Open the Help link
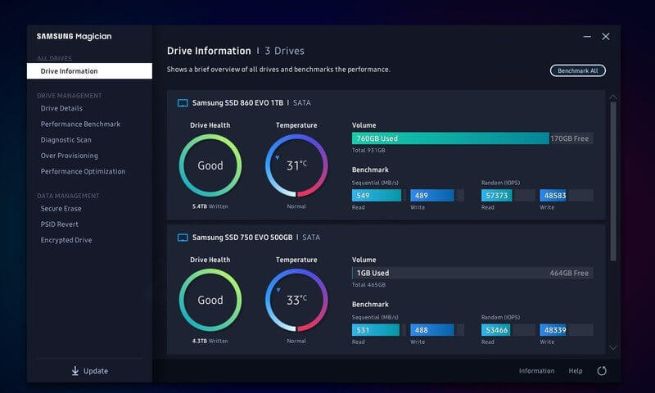This screenshot has height=393, width=655. click(x=575, y=371)
